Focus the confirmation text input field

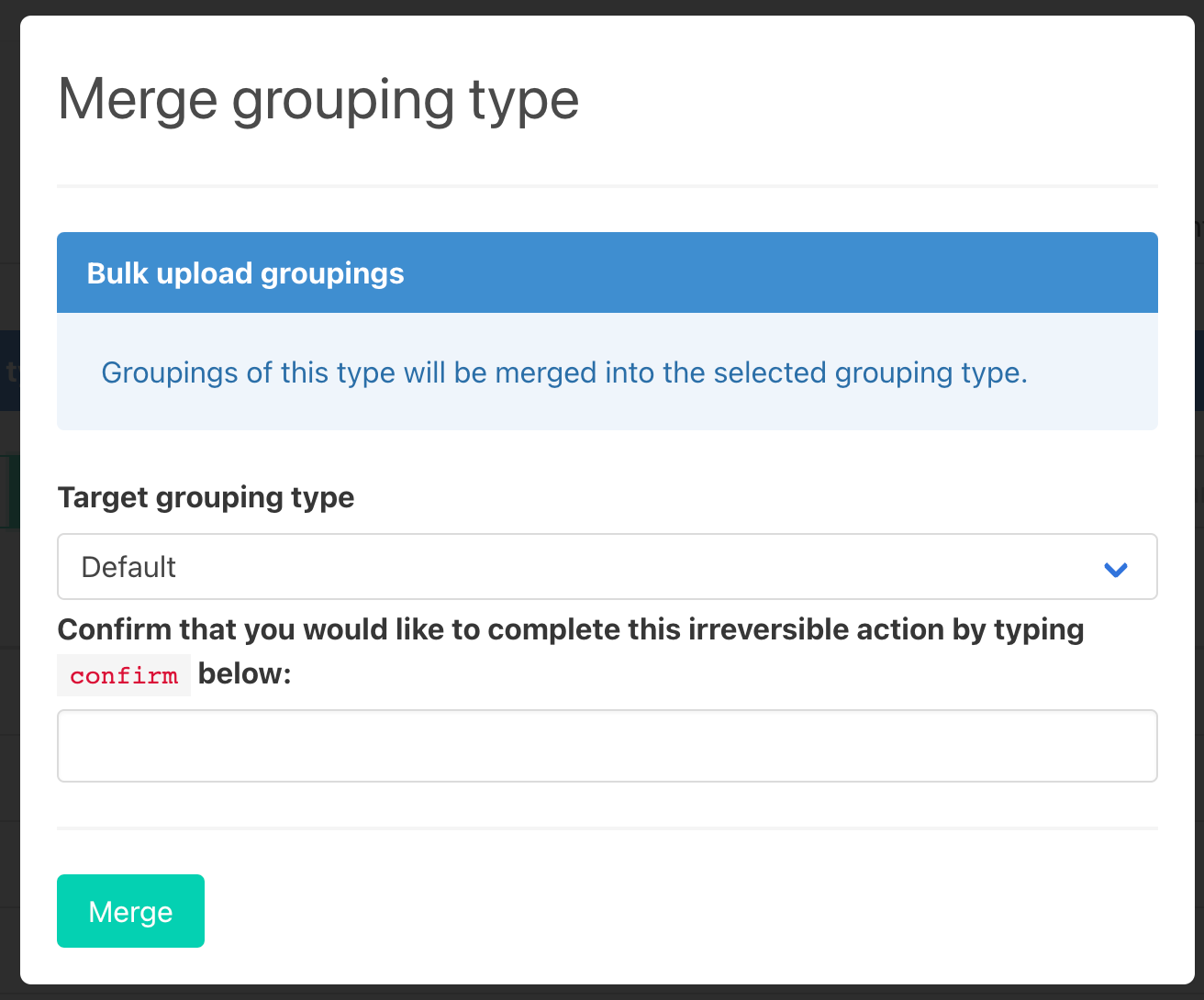click(x=607, y=746)
